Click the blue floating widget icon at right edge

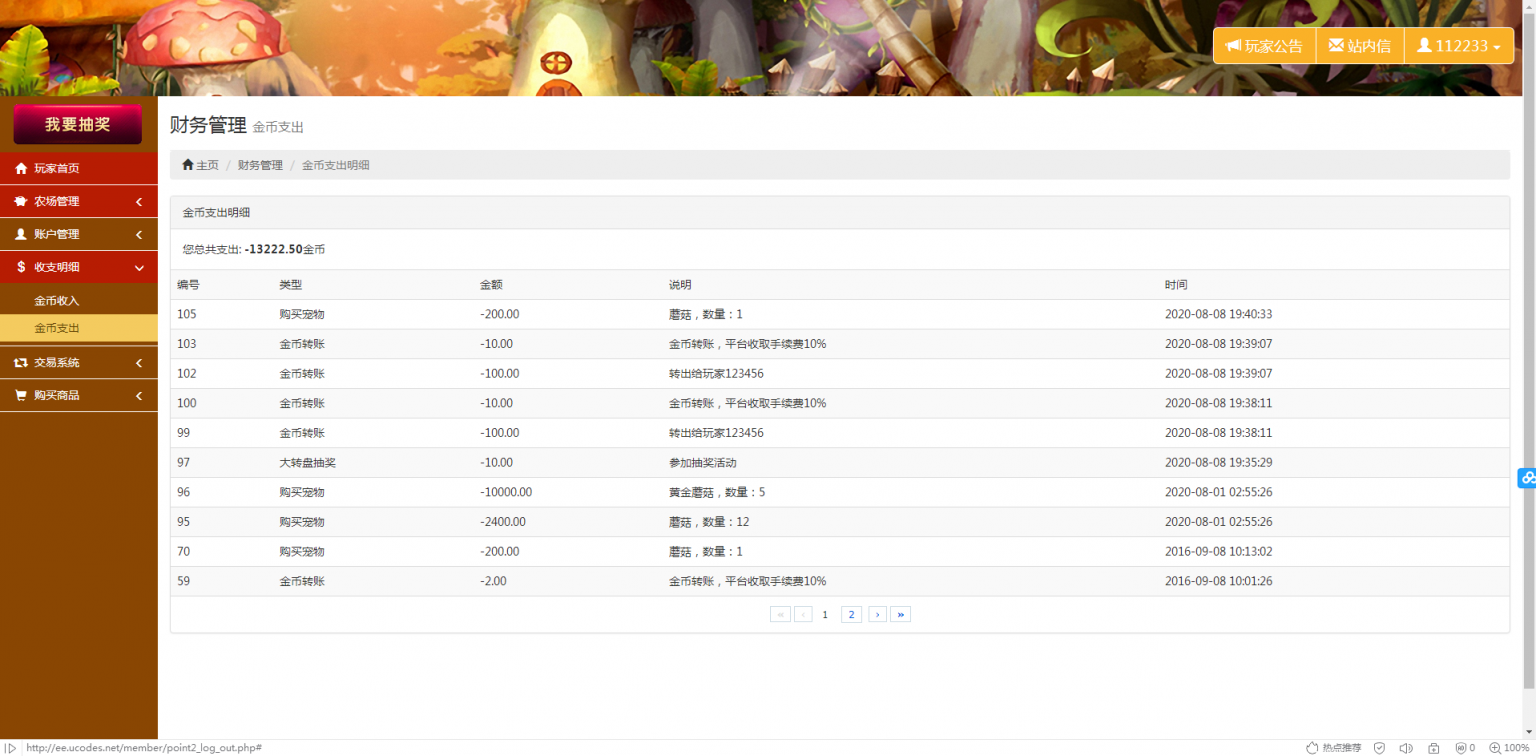[x=1527, y=478]
